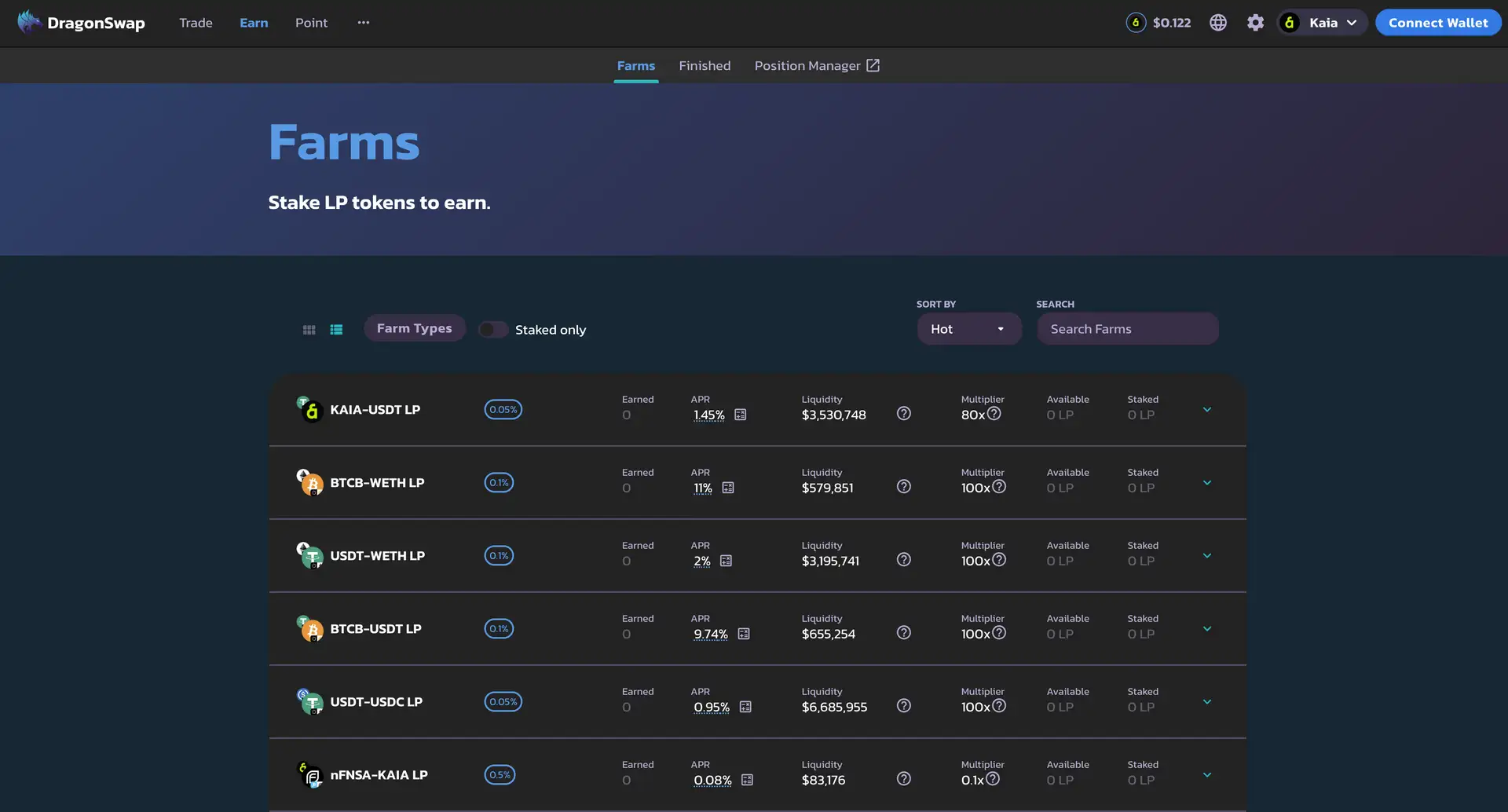Click multiplier help icon for USDT-WETH LP

[x=999, y=560]
